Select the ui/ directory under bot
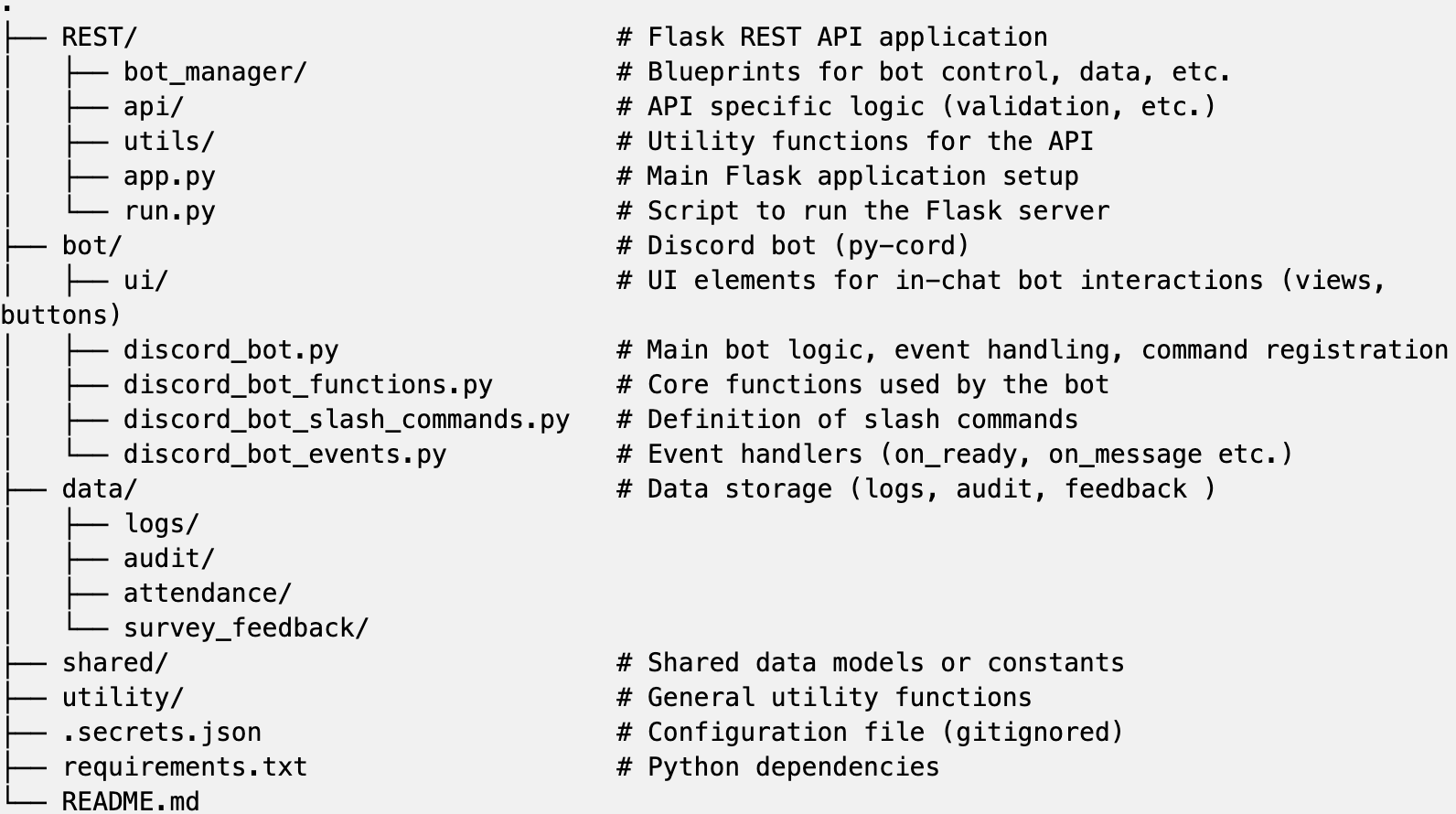 146,281
